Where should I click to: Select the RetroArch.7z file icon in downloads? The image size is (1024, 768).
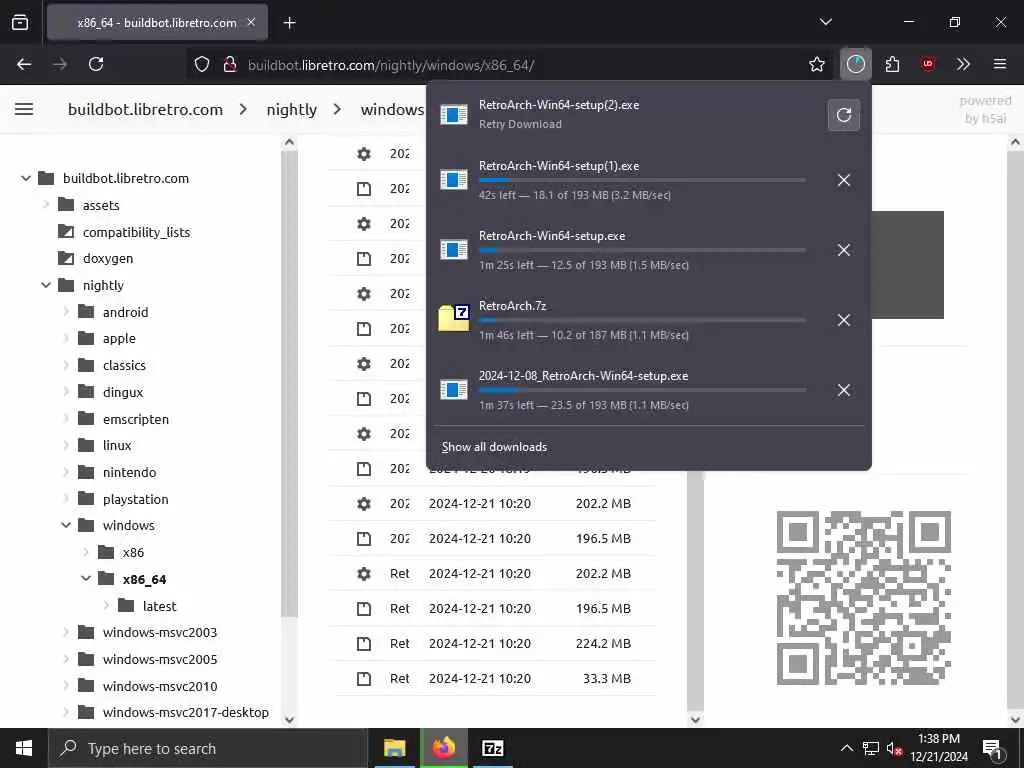[454, 318]
